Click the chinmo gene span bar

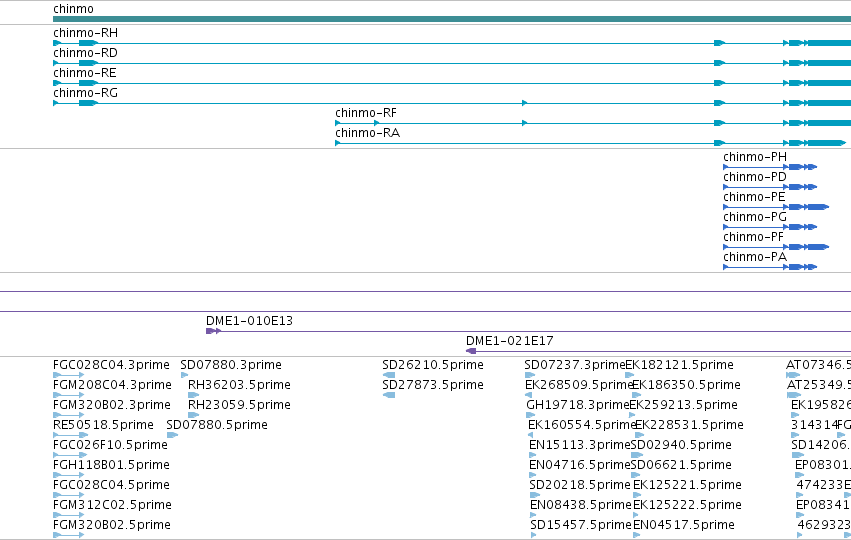pos(452,19)
